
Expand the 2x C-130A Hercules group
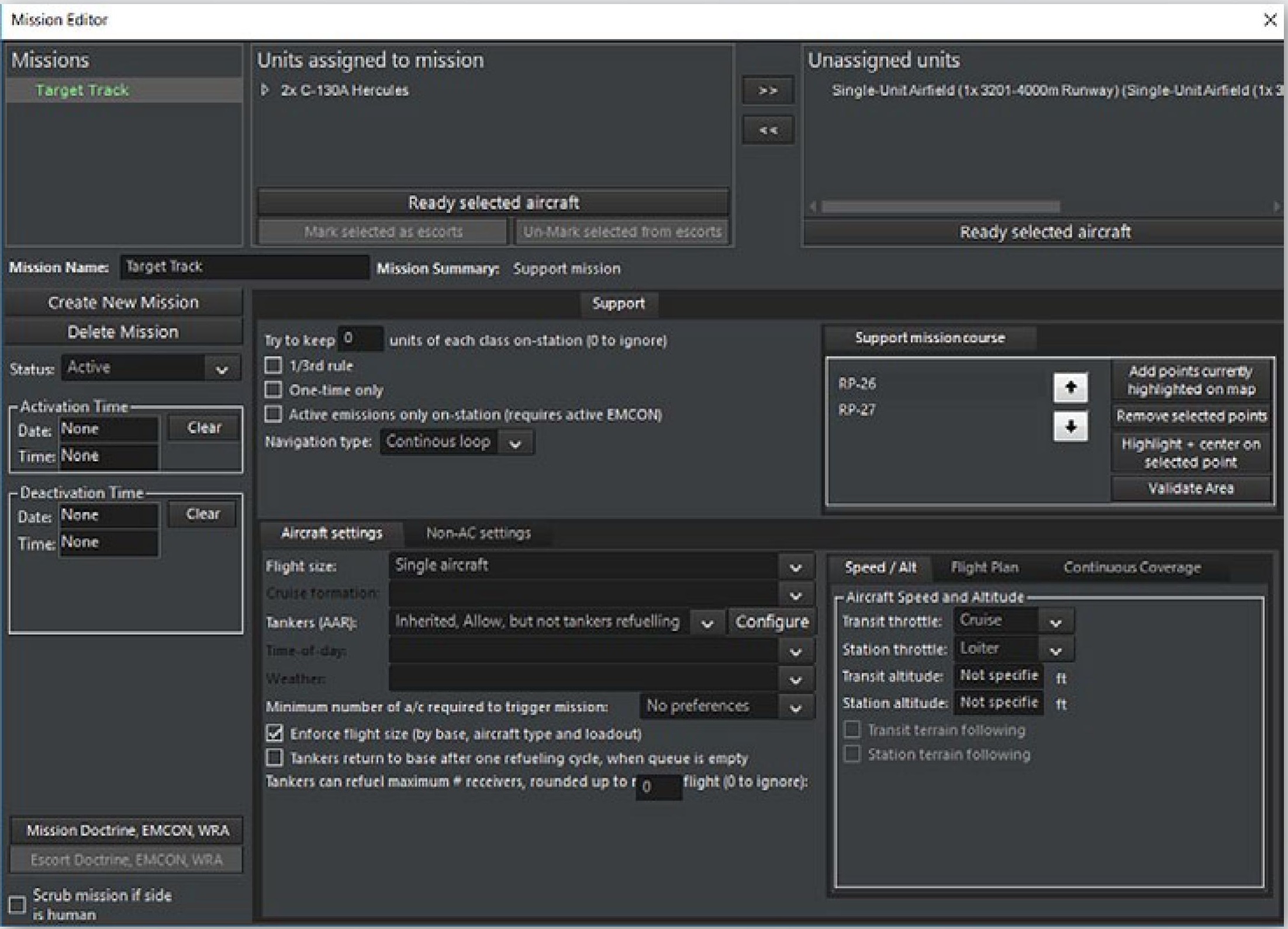click(265, 90)
